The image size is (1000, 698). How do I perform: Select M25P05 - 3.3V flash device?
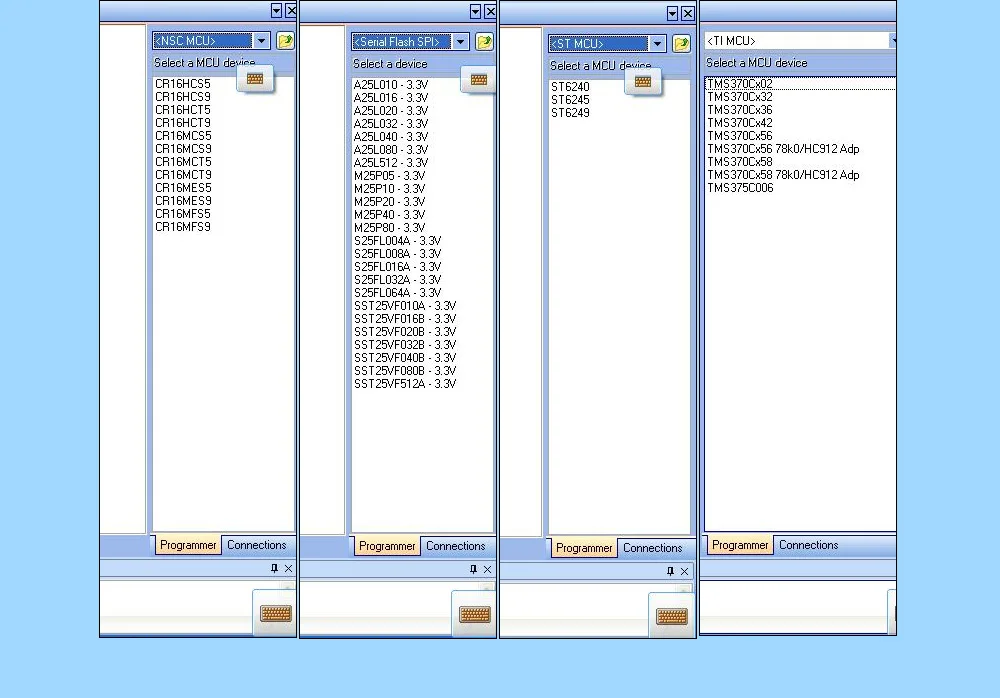click(390, 175)
